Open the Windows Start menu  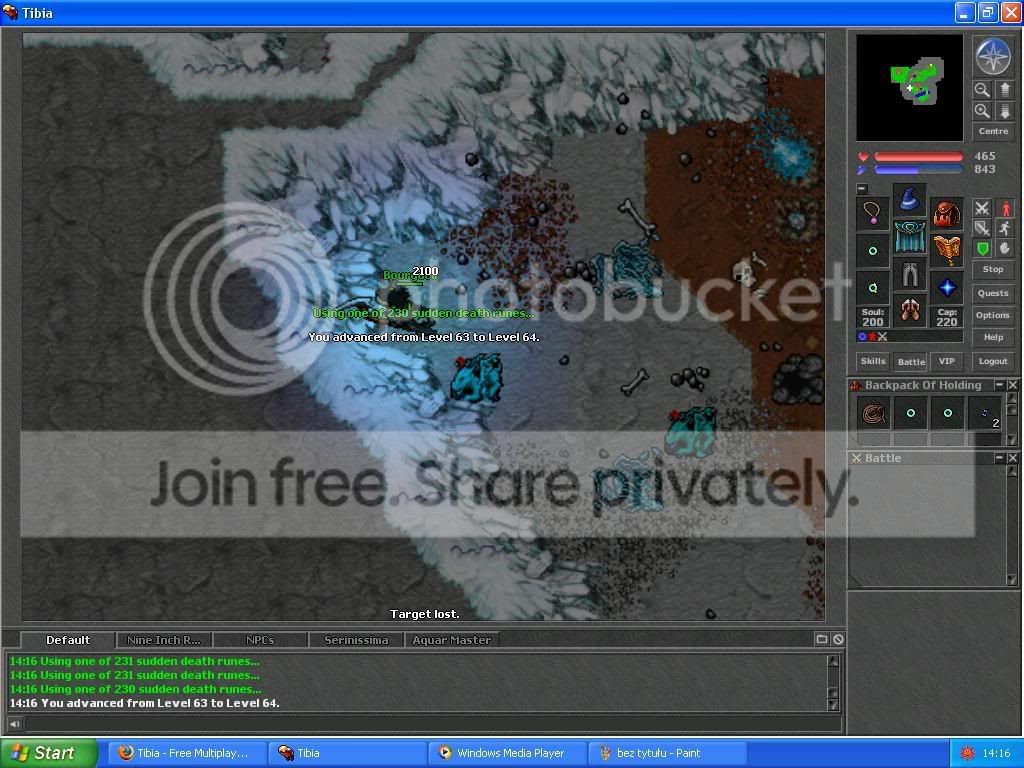tap(48, 753)
